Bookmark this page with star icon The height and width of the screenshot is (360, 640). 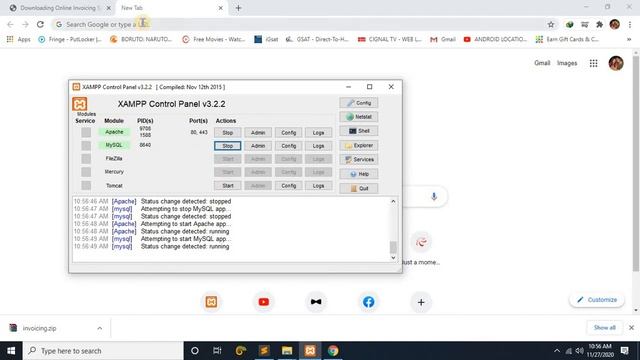(x=551, y=24)
